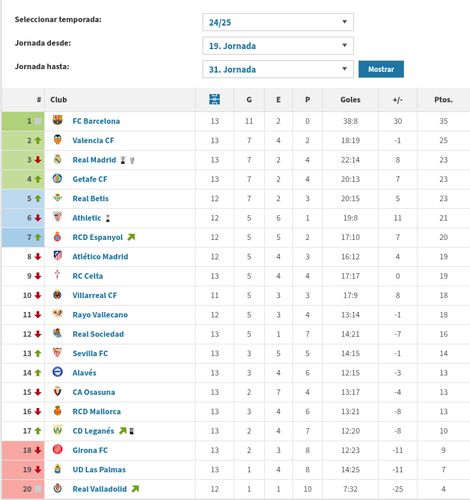Expand the Jornada hasta 31. Jornada dropdown
This screenshot has width=470, height=500.
coord(278,69)
